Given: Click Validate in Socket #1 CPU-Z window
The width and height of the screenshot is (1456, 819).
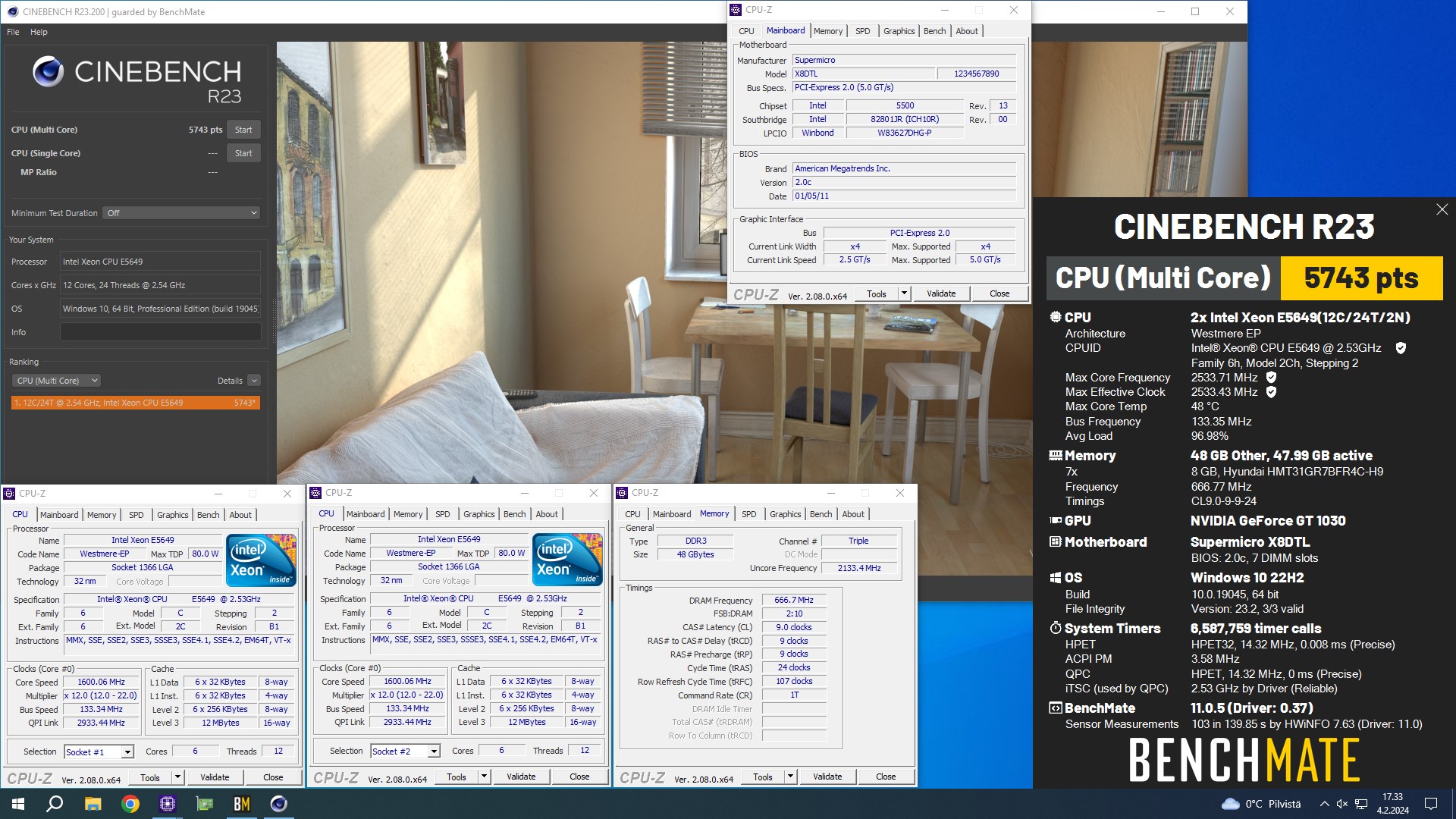Looking at the screenshot, I should [x=215, y=777].
